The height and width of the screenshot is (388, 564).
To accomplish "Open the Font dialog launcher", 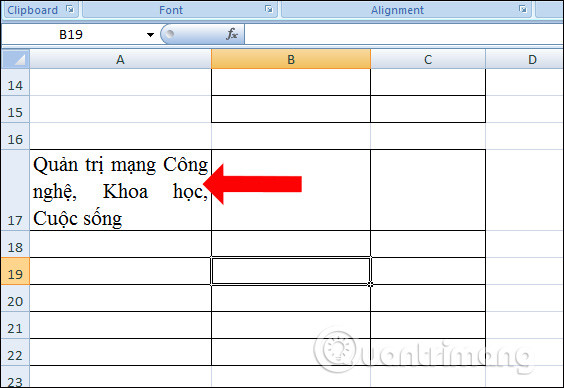I will (269, 9).
